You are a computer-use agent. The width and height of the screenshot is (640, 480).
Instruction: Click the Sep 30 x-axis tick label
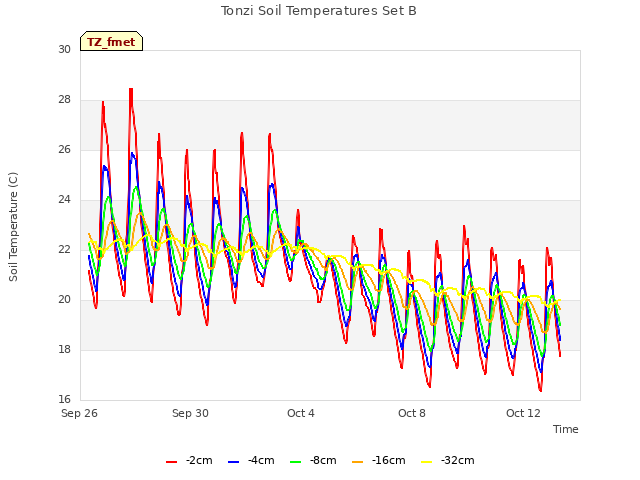click(x=190, y=413)
